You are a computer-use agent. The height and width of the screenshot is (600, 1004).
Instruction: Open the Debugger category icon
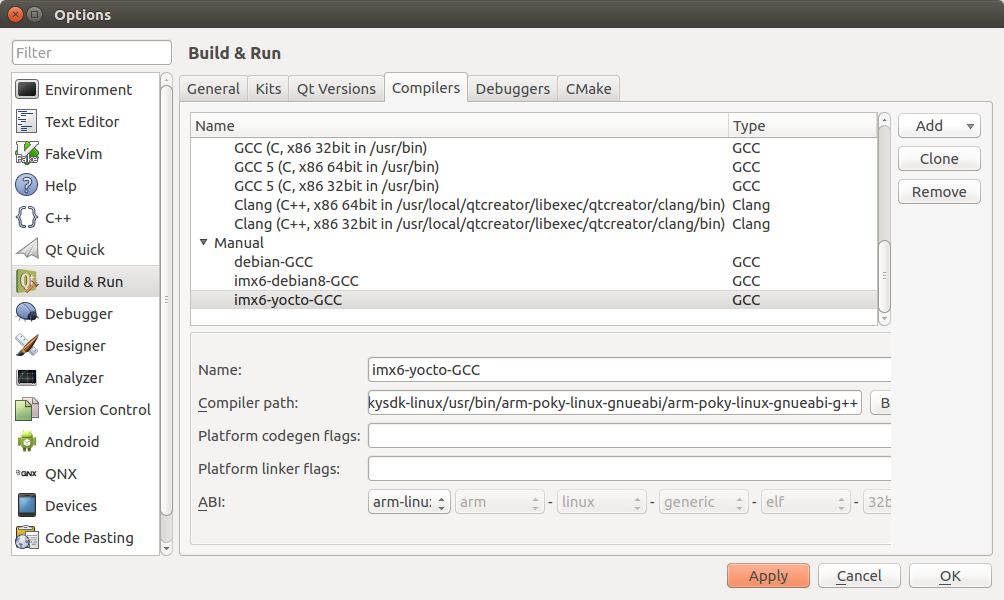28,314
